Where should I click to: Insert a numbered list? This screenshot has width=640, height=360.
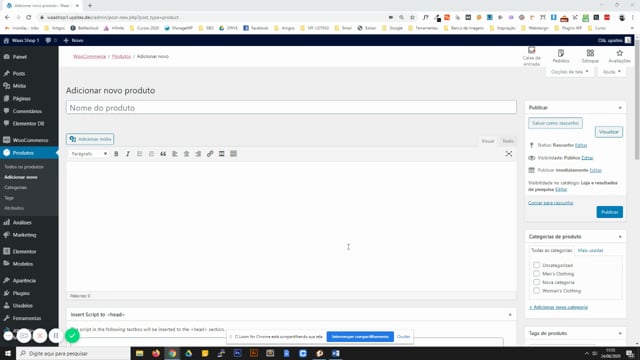tap(151, 154)
